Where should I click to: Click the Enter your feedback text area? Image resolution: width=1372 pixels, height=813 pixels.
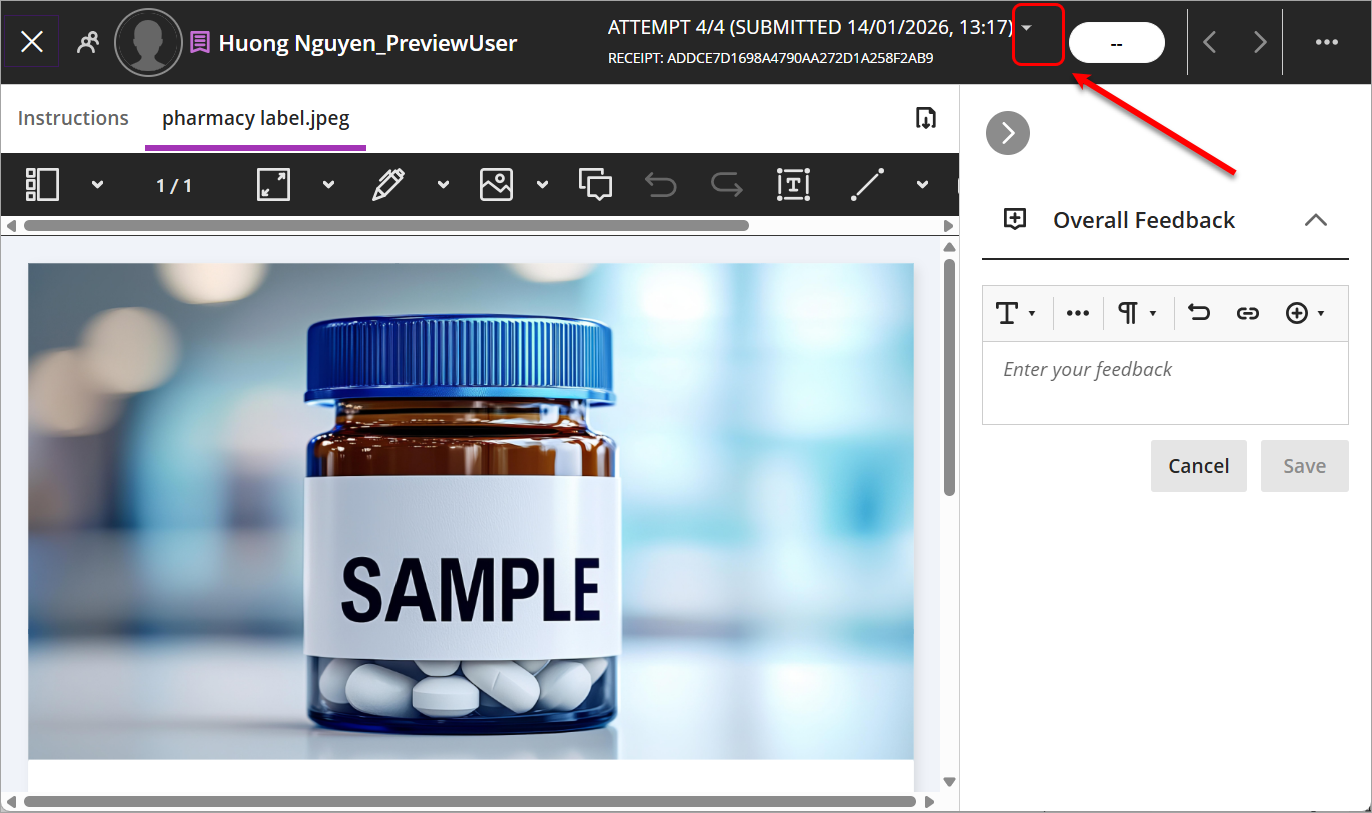[1164, 382]
